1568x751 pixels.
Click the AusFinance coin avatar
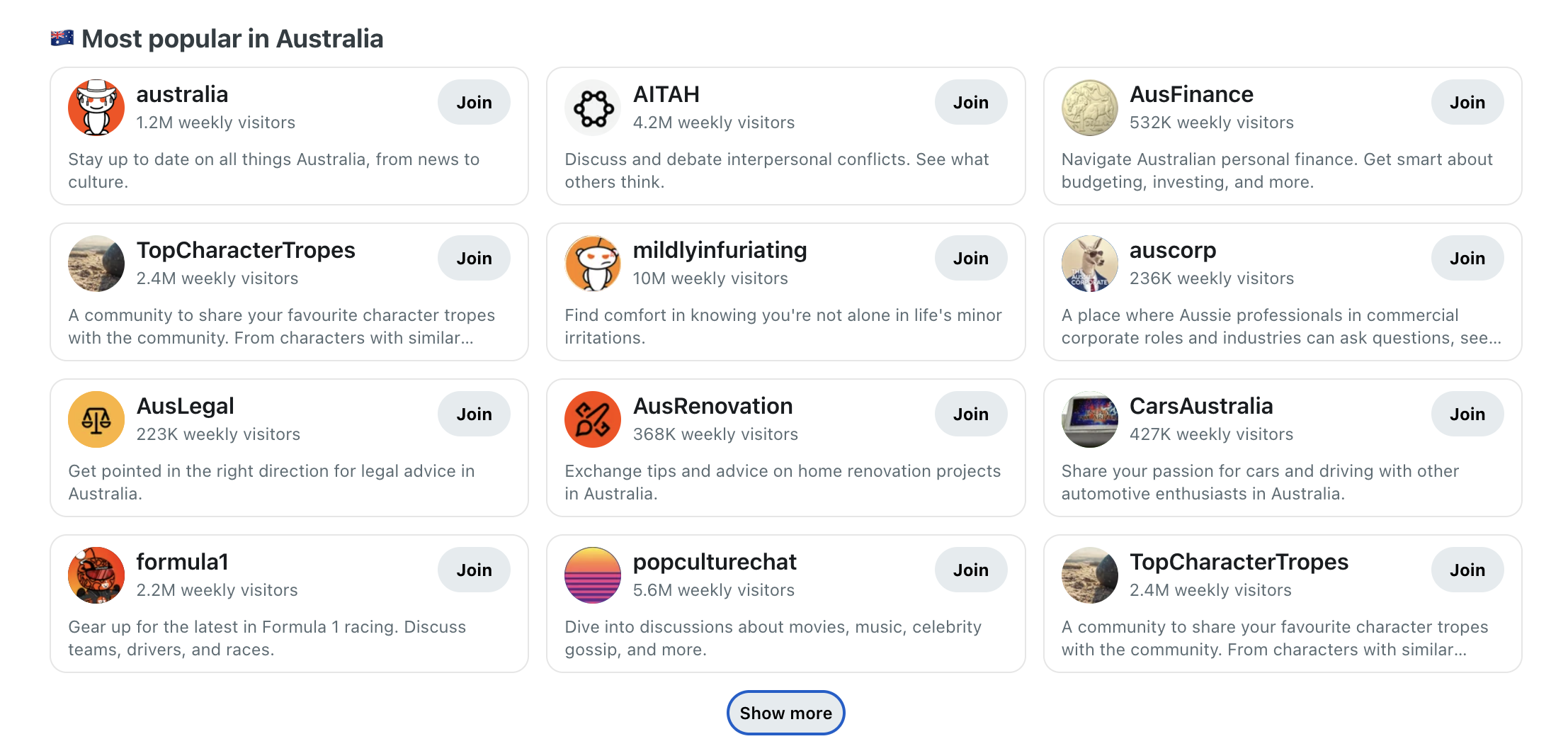click(x=1089, y=108)
